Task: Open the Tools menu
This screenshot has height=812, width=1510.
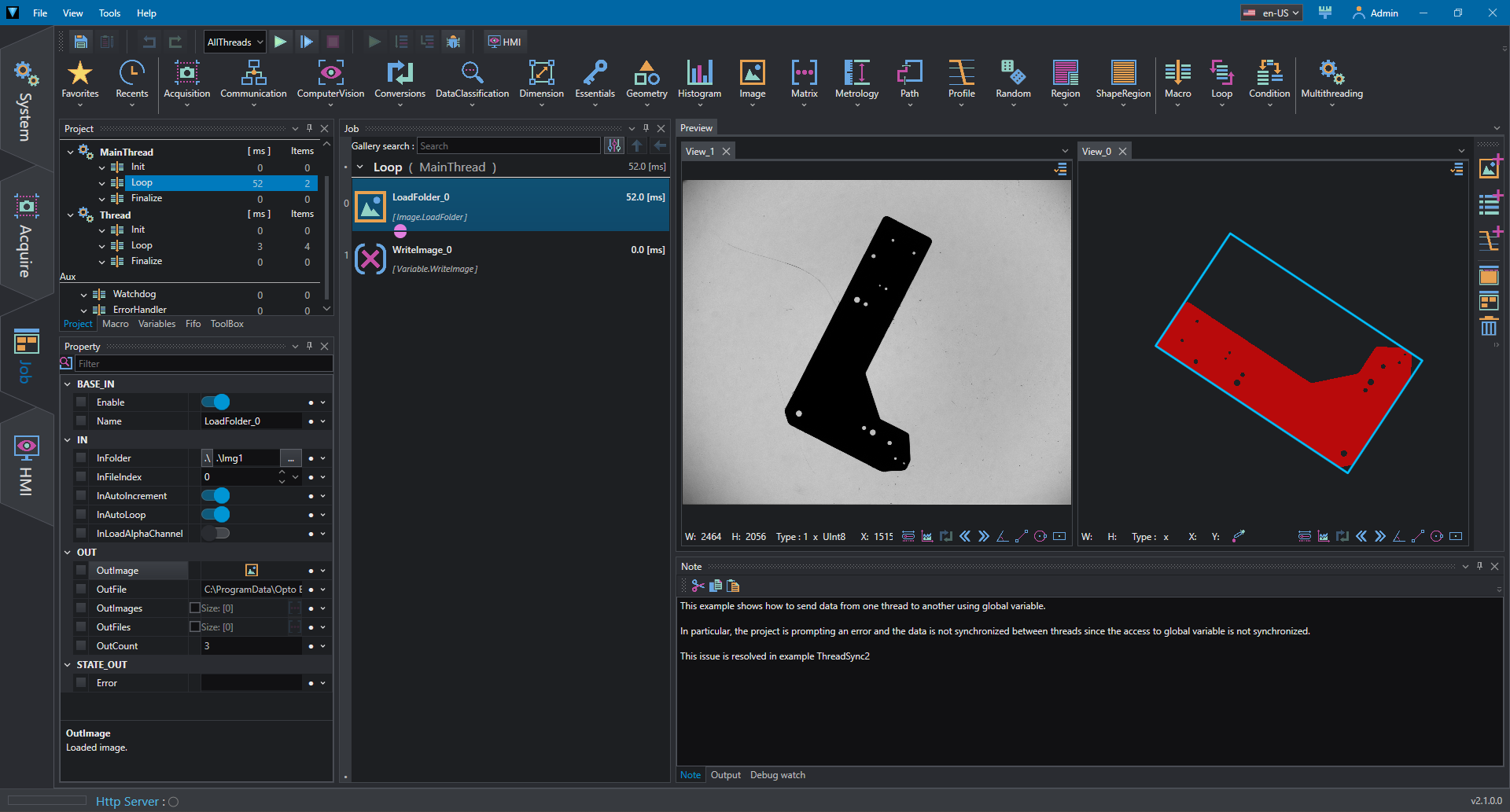Action: click(x=109, y=13)
